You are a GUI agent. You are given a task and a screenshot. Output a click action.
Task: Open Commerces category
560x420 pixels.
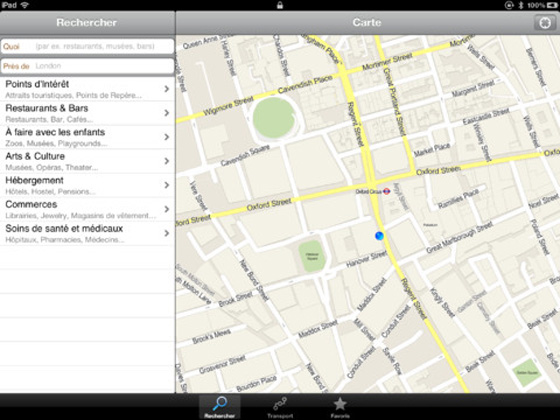[88, 209]
